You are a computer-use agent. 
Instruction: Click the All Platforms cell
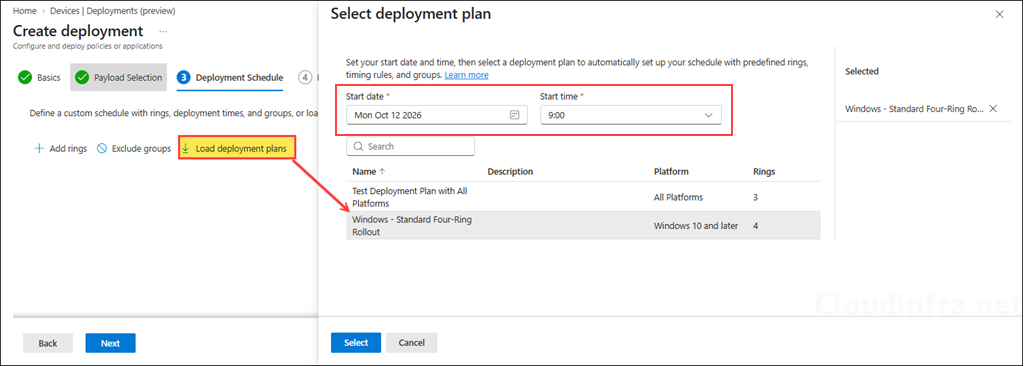click(679, 197)
